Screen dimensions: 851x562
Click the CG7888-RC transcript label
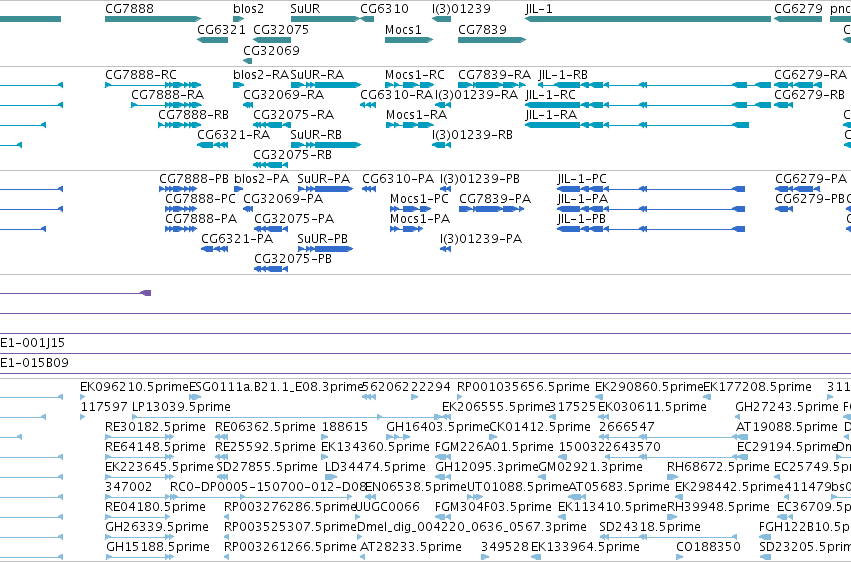click(141, 74)
